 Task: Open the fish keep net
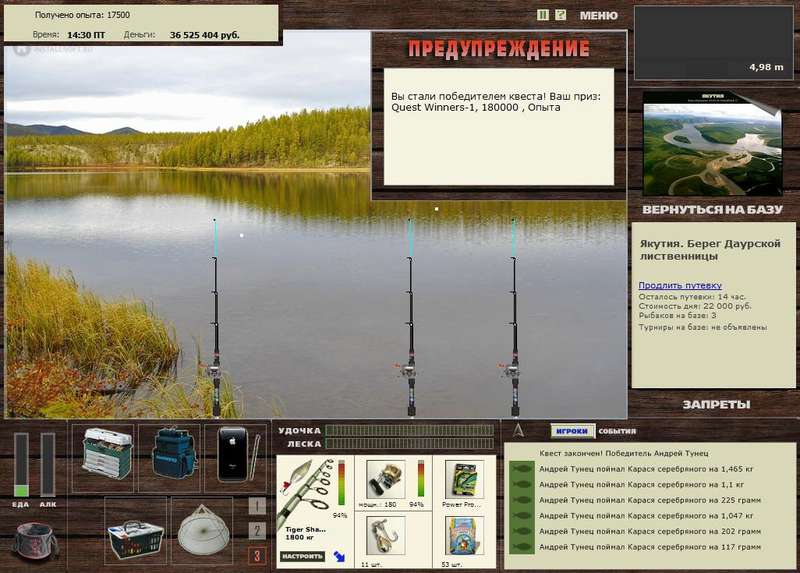tap(203, 530)
